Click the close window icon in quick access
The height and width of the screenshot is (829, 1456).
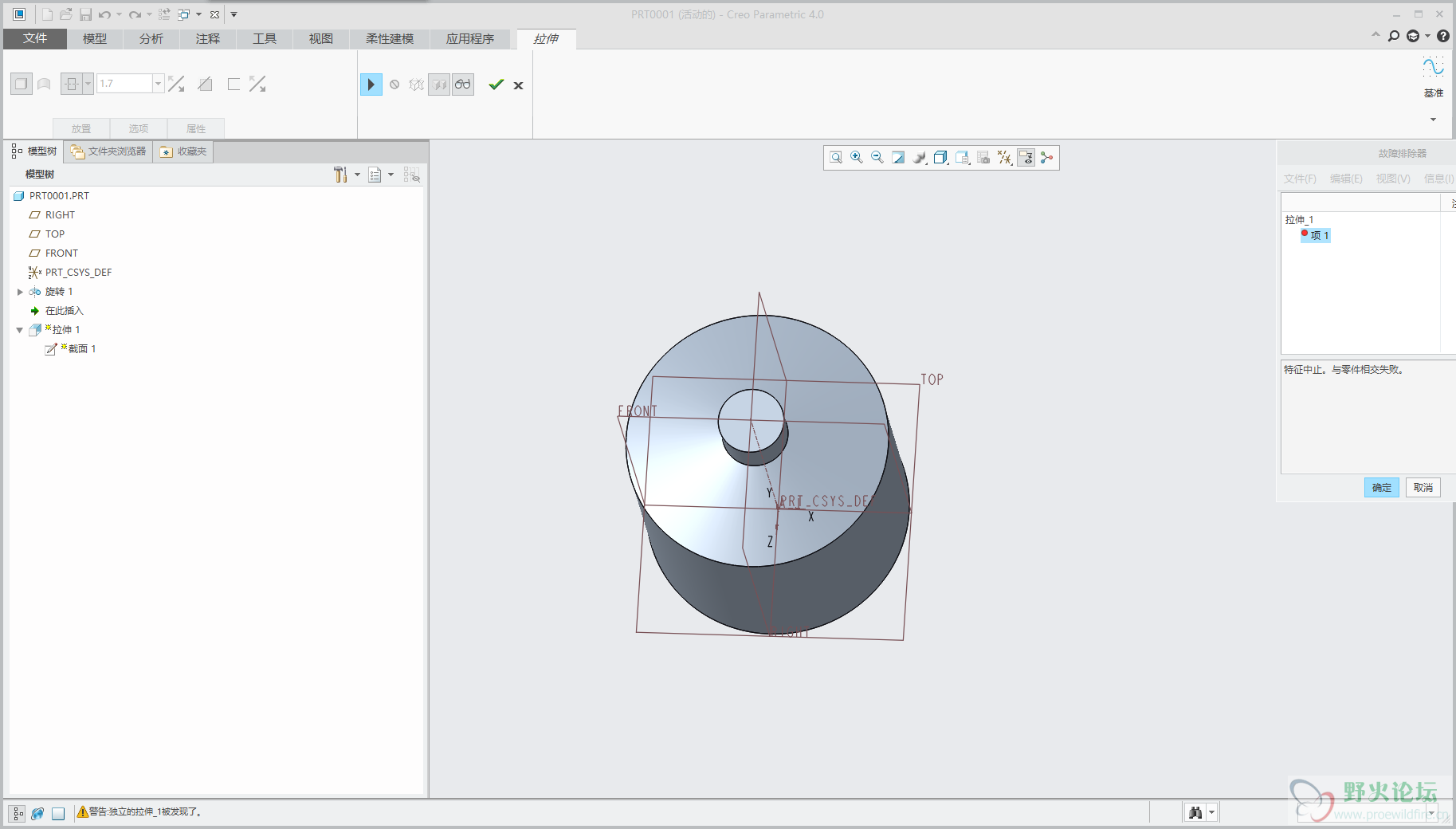tap(214, 14)
